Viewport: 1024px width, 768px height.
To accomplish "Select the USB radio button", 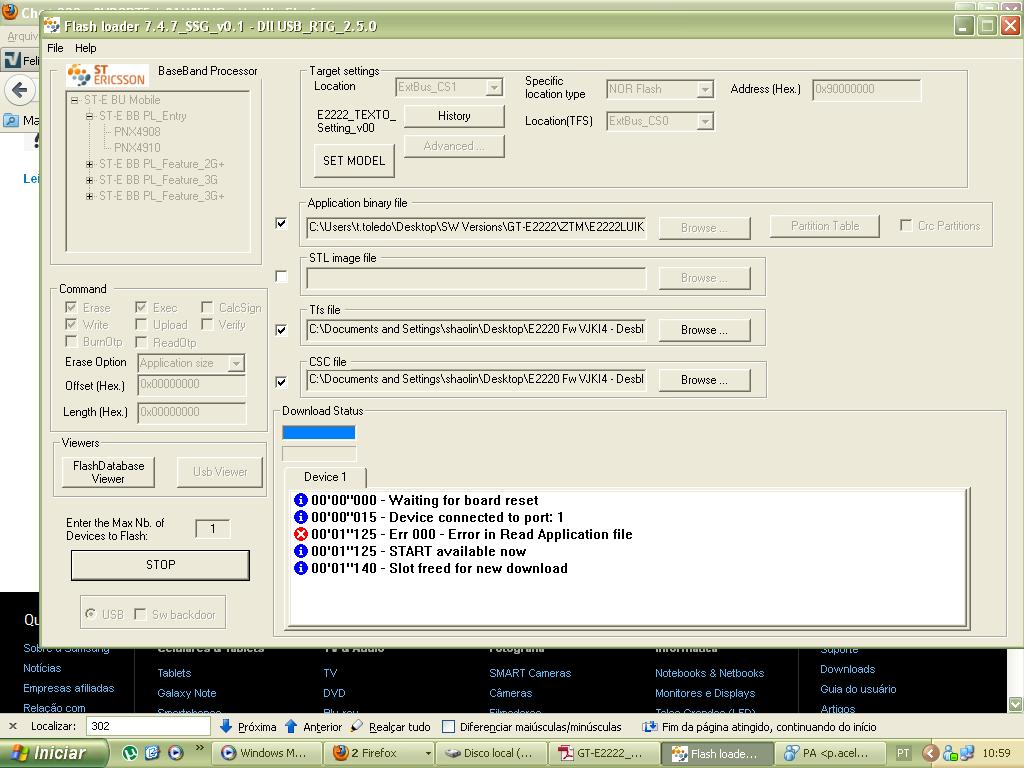I will (91, 614).
